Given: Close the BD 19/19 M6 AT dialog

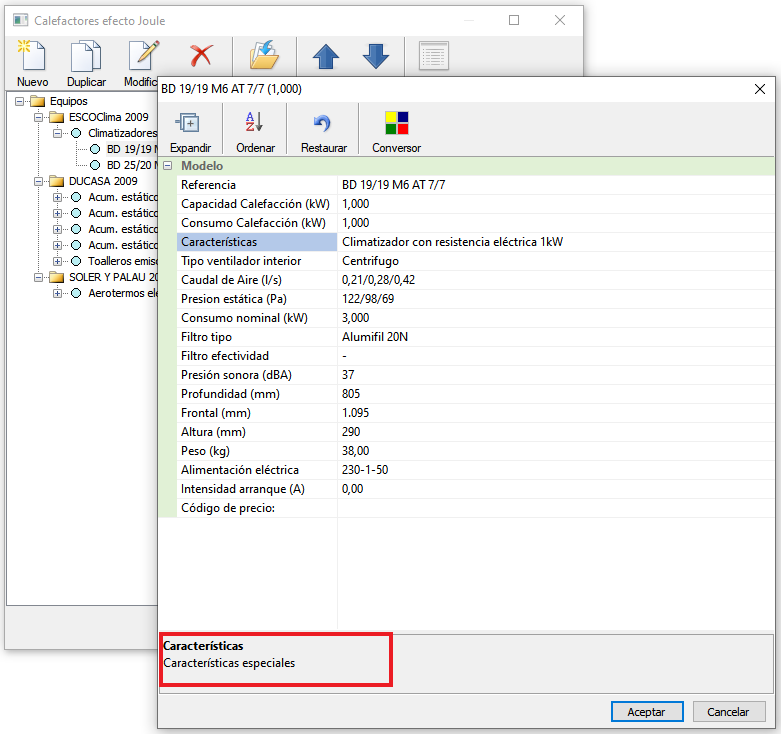Looking at the screenshot, I should tap(760, 89).
